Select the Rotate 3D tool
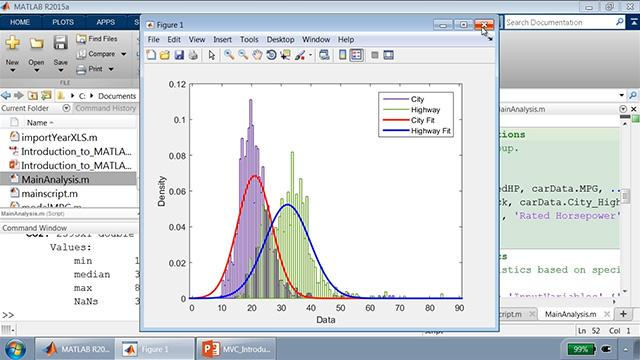 click(x=271, y=55)
